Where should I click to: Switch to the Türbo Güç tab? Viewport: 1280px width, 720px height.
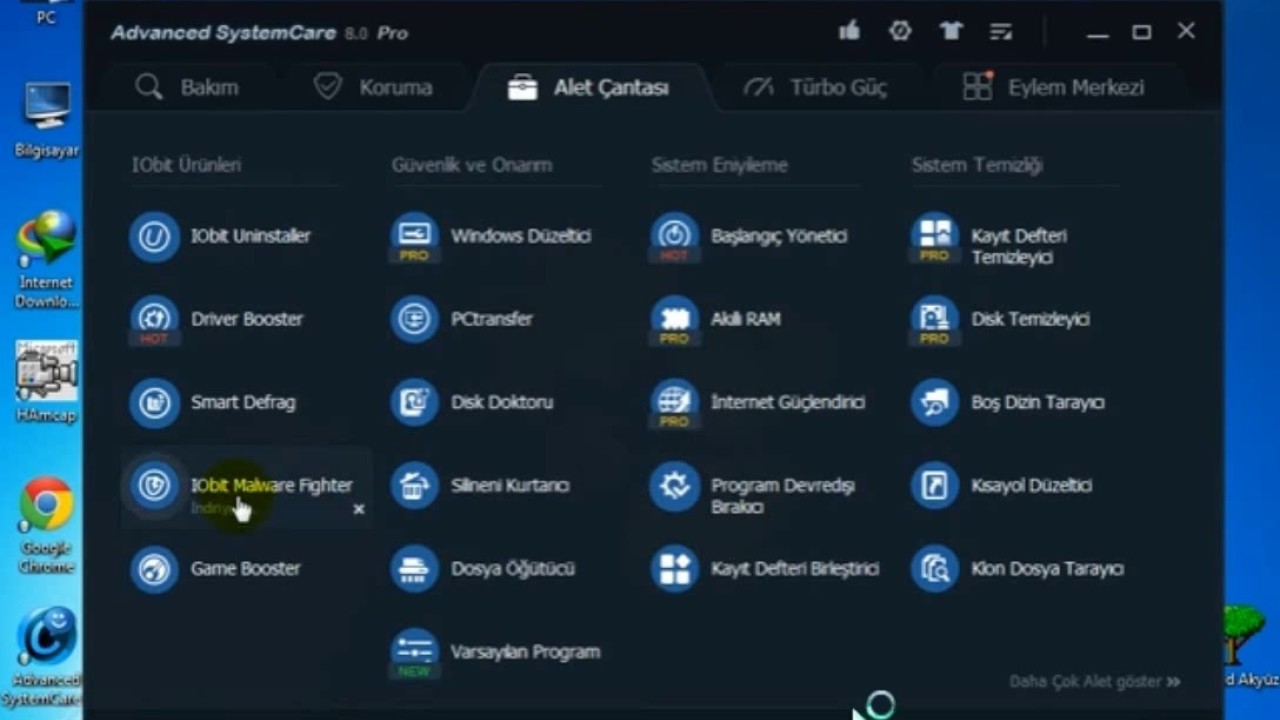[815, 87]
